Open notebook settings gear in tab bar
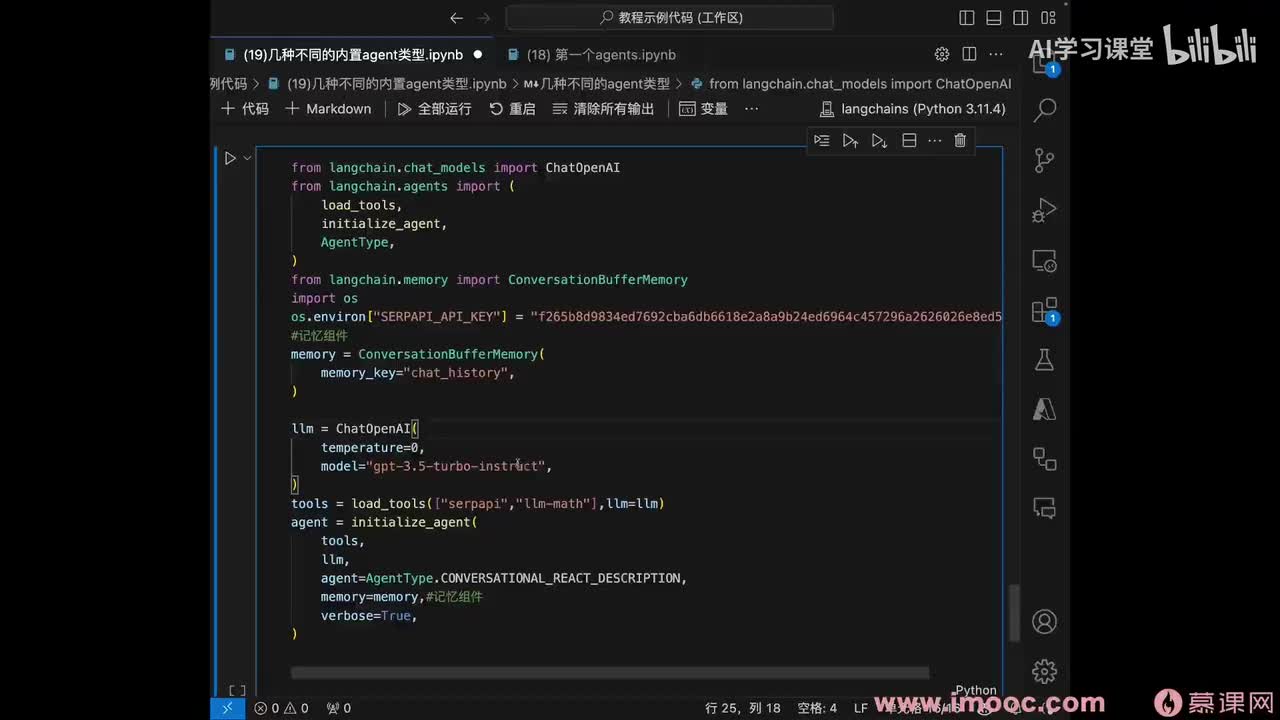Screen dimensions: 1280x720 942,54
